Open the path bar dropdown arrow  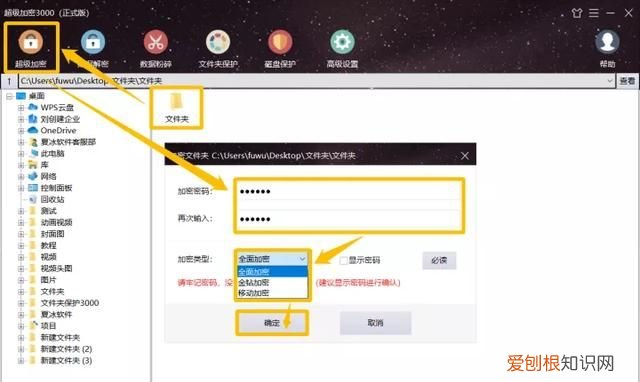pos(609,81)
